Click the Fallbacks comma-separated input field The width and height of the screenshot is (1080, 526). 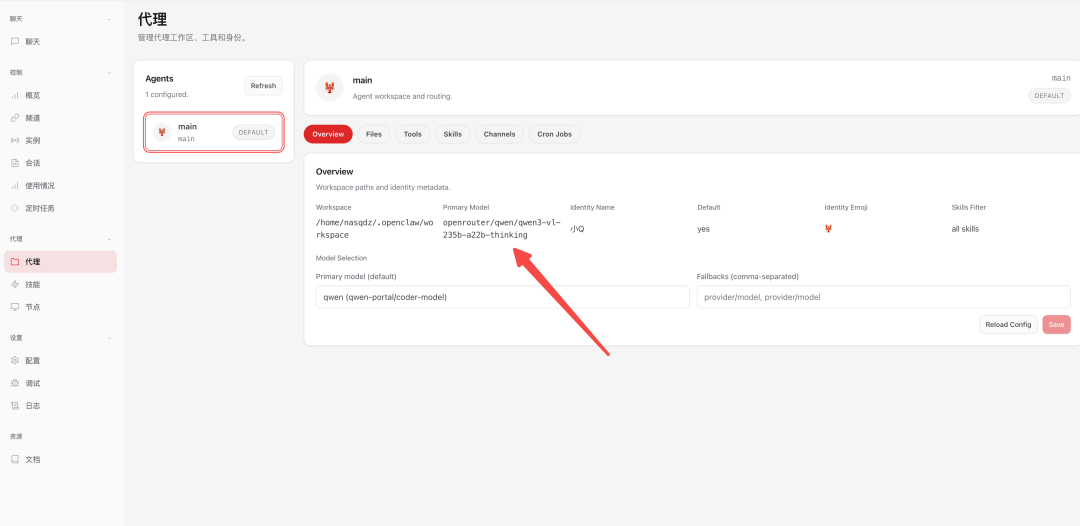(883, 297)
